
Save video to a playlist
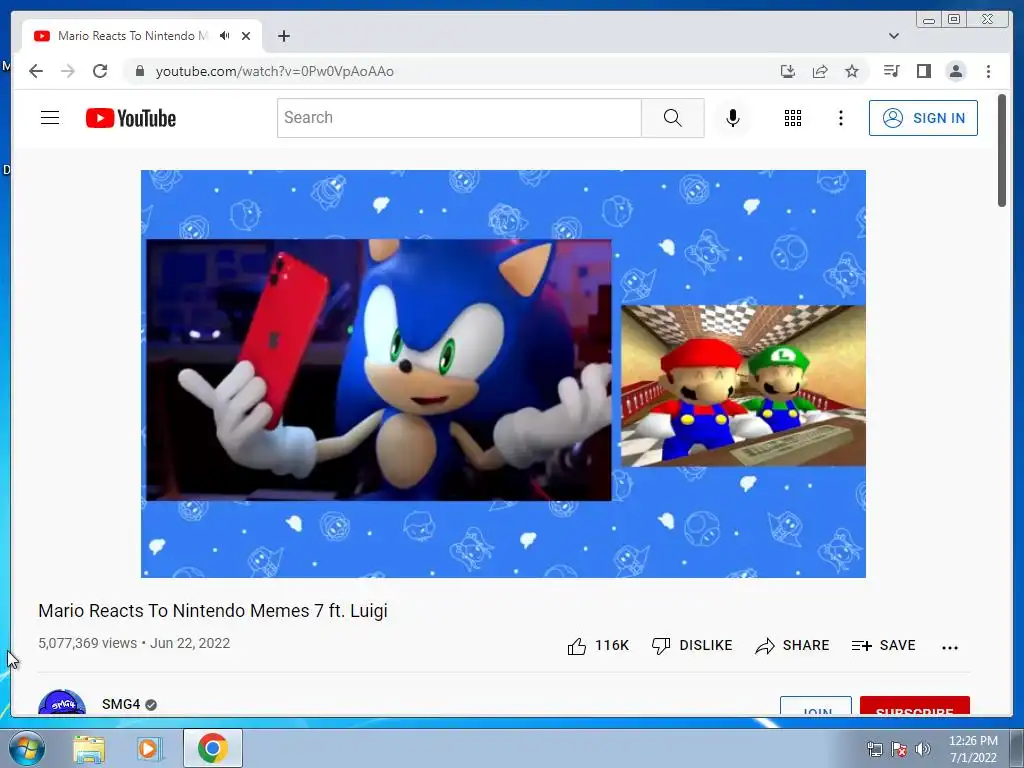click(x=884, y=646)
